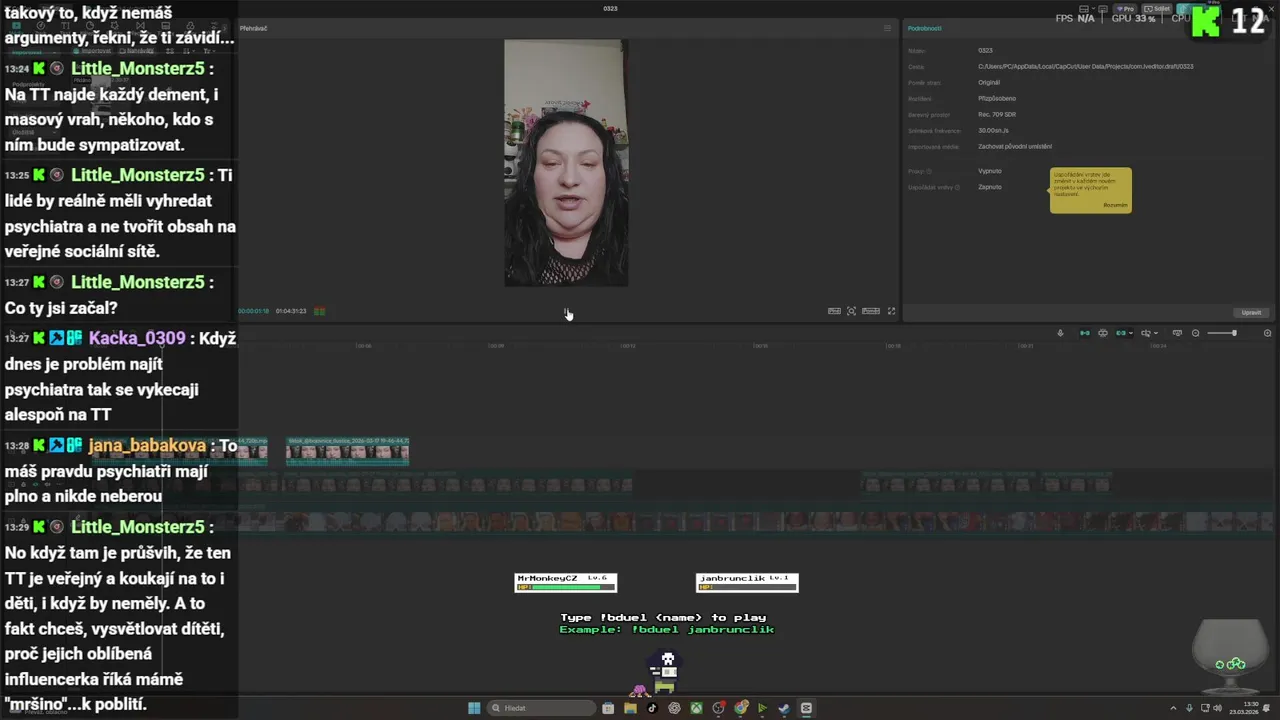Click the player zoom magnifier icon

852,311
